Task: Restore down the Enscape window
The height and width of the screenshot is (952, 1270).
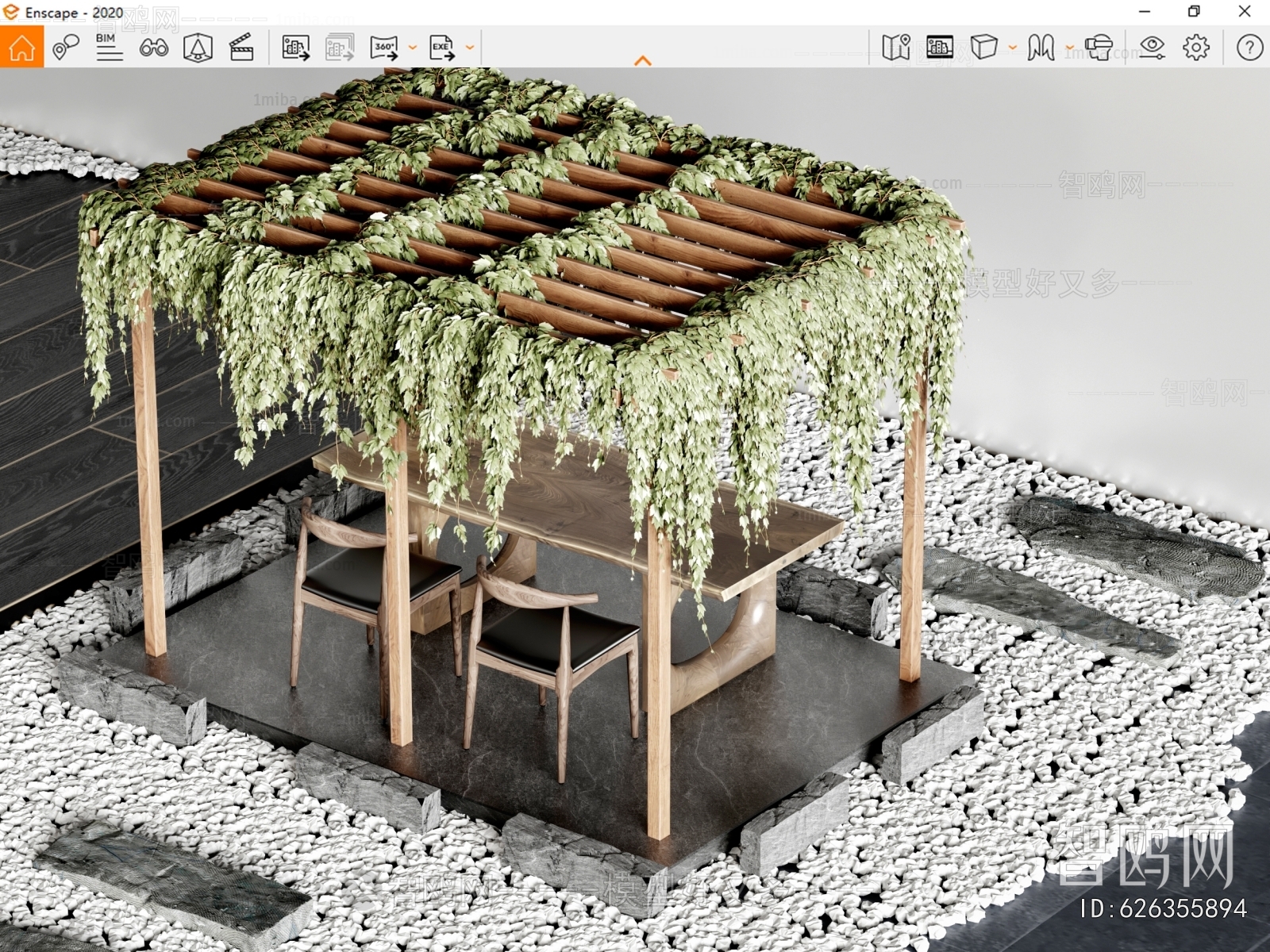Action: pyautogui.click(x=1194, y=12)
